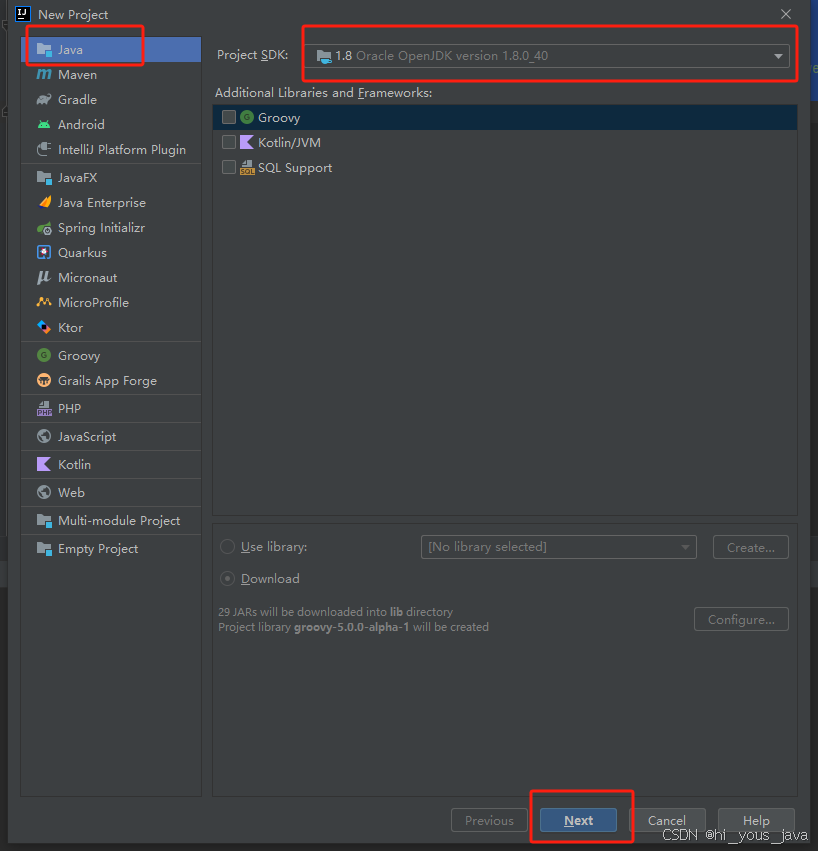The width and height of the screenshot is (818, 851).
Task: Select Spring Initializr project type
Action: [x=111, y=228]
